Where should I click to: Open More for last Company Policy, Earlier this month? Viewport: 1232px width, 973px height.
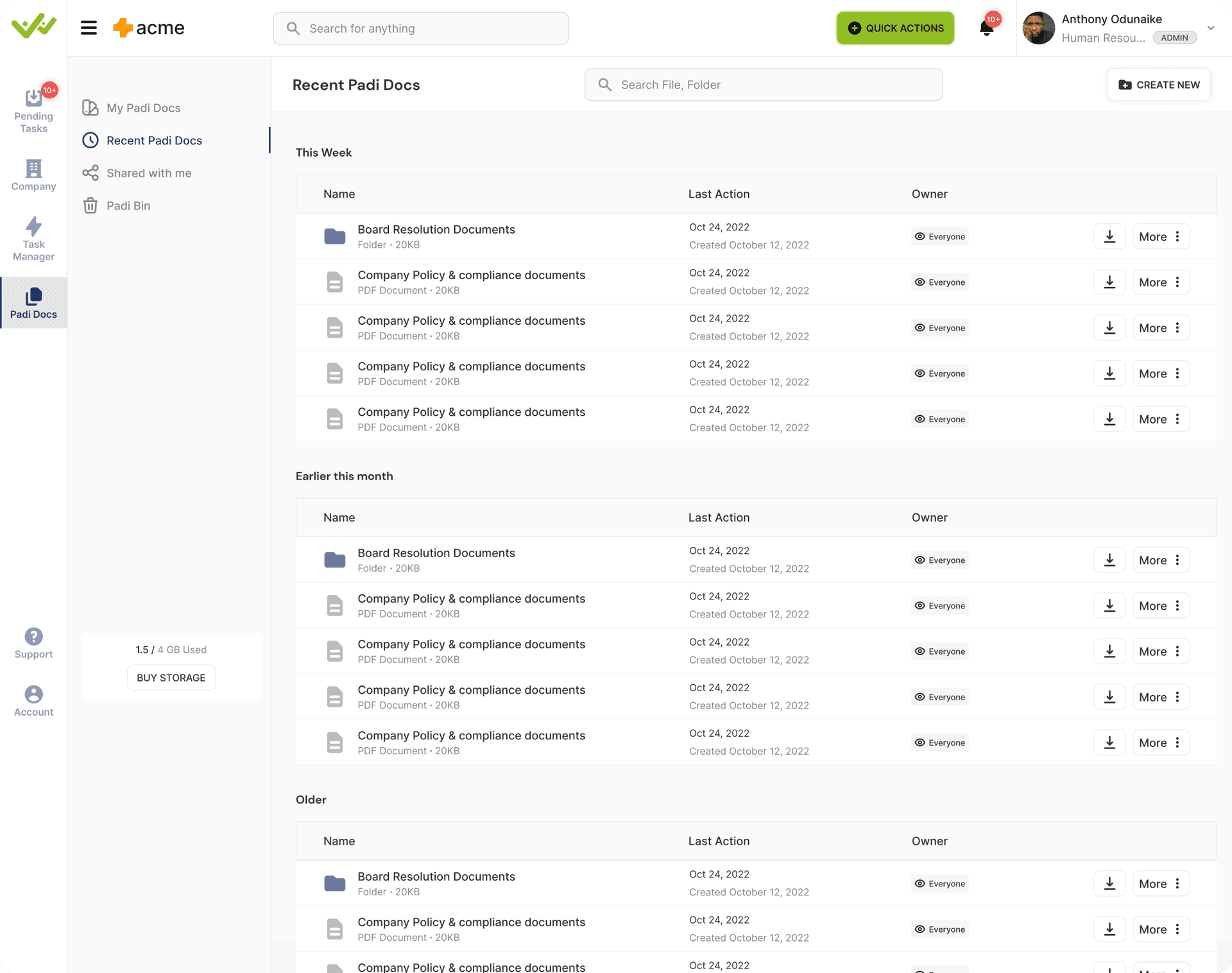(x=1161, y=743)
